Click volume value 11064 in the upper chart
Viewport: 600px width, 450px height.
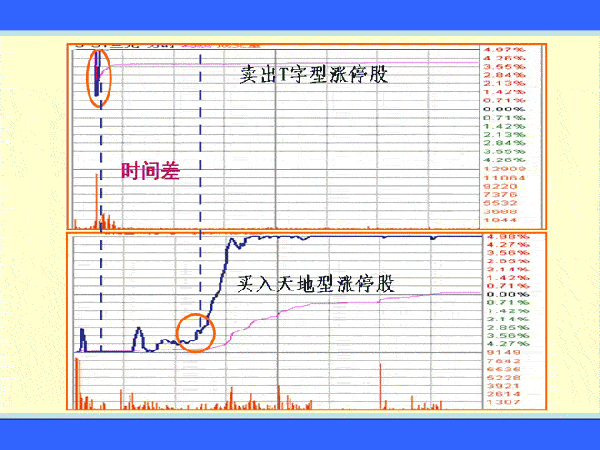[x=504, y=178]
